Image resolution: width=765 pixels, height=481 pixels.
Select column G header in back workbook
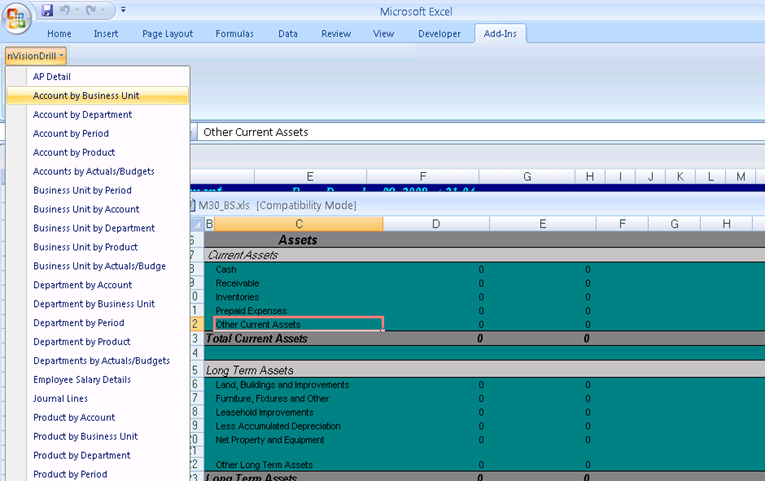point(527,177)
